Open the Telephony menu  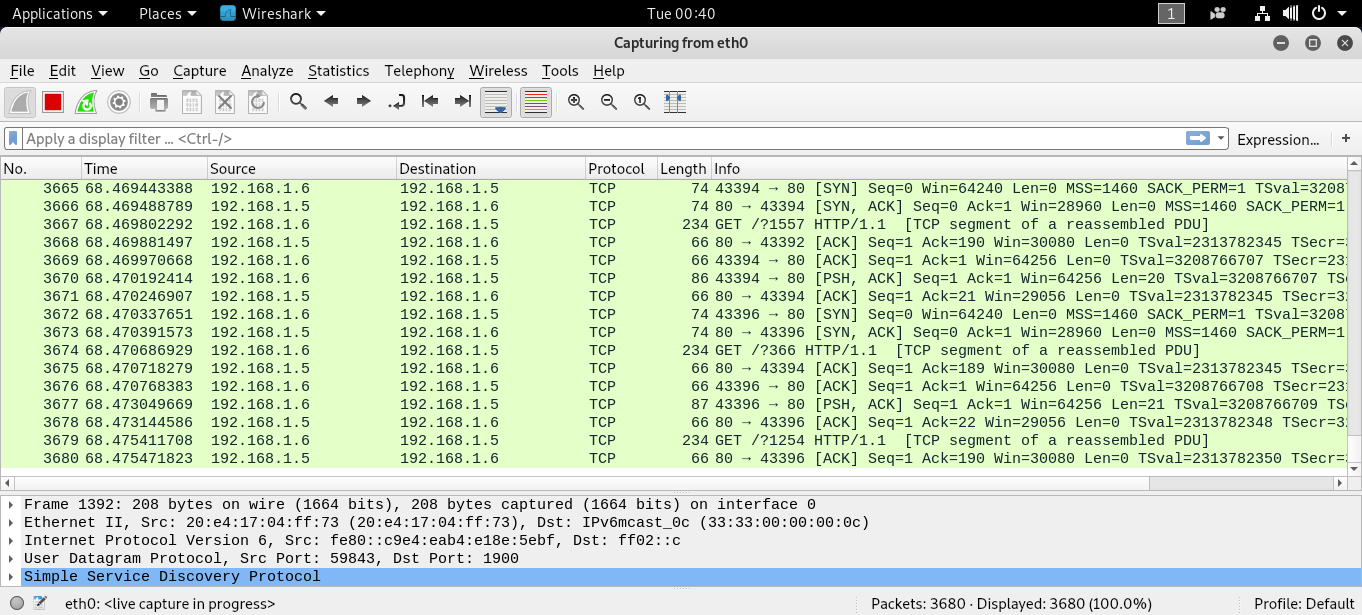pyautogui.click(x=419, y=71)
